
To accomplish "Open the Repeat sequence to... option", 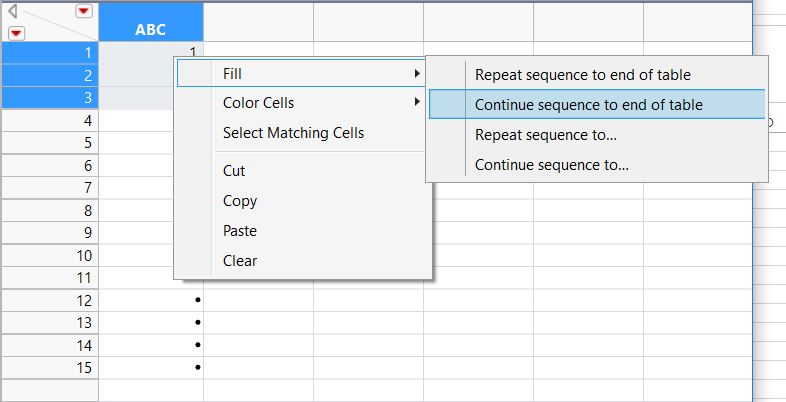I will coord(545,135).
